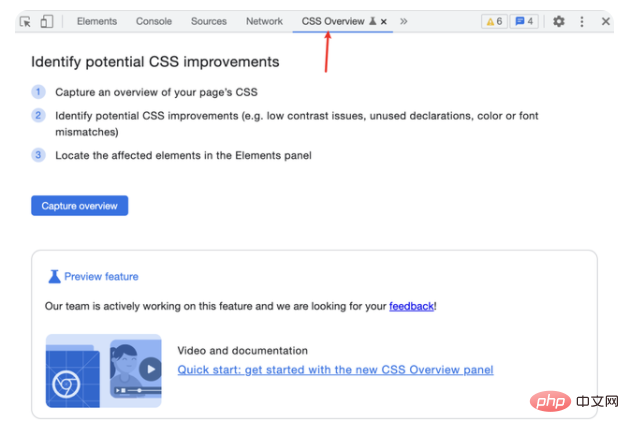Click the heading Identify potential CSS improvements
Image resolution: width=629 pixels, height=434 pixels.
(155, 62)
